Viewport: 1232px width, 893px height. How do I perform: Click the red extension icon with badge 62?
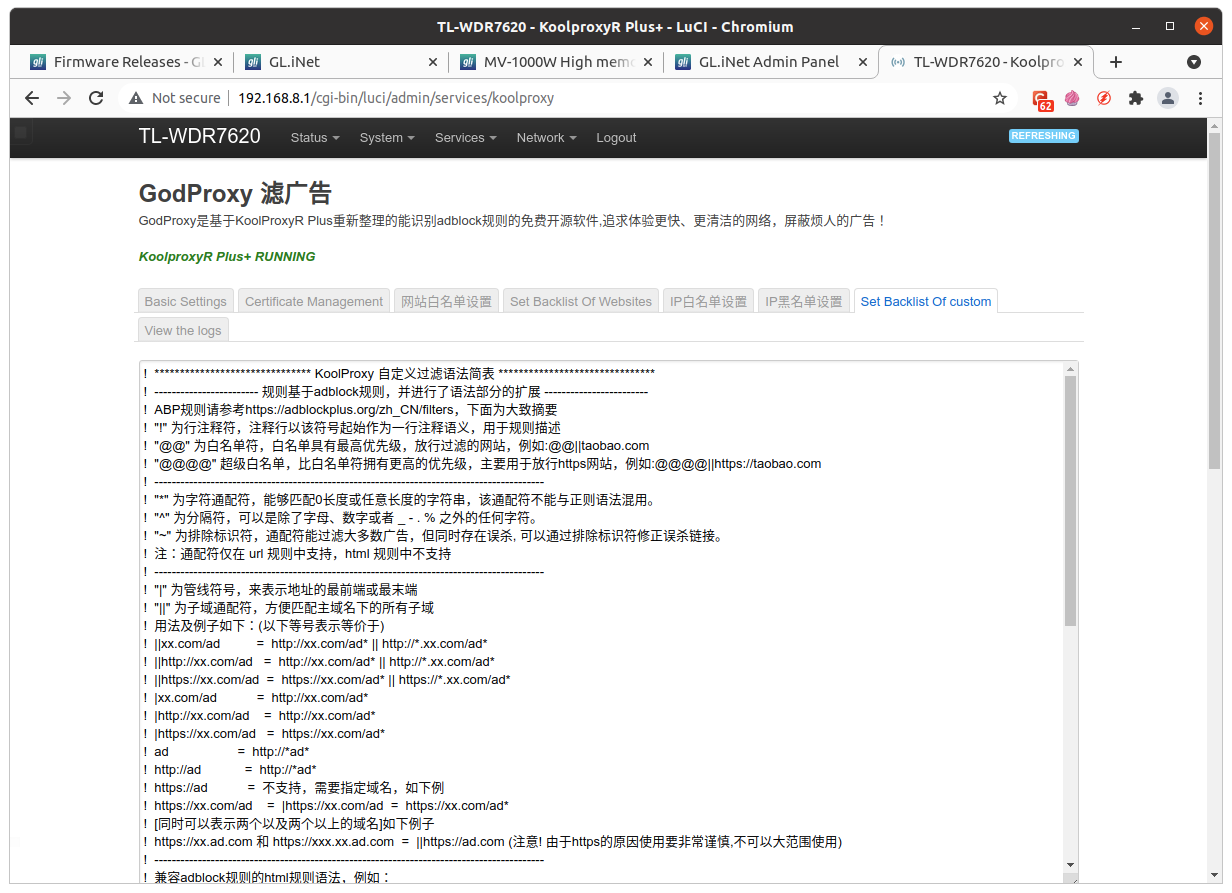click(x=1042, y=99)
